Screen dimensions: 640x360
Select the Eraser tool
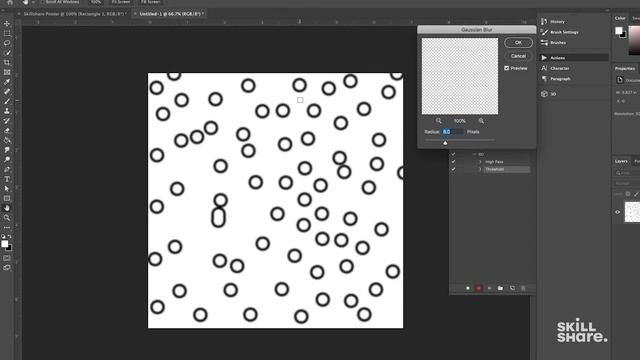pos(7,131)
